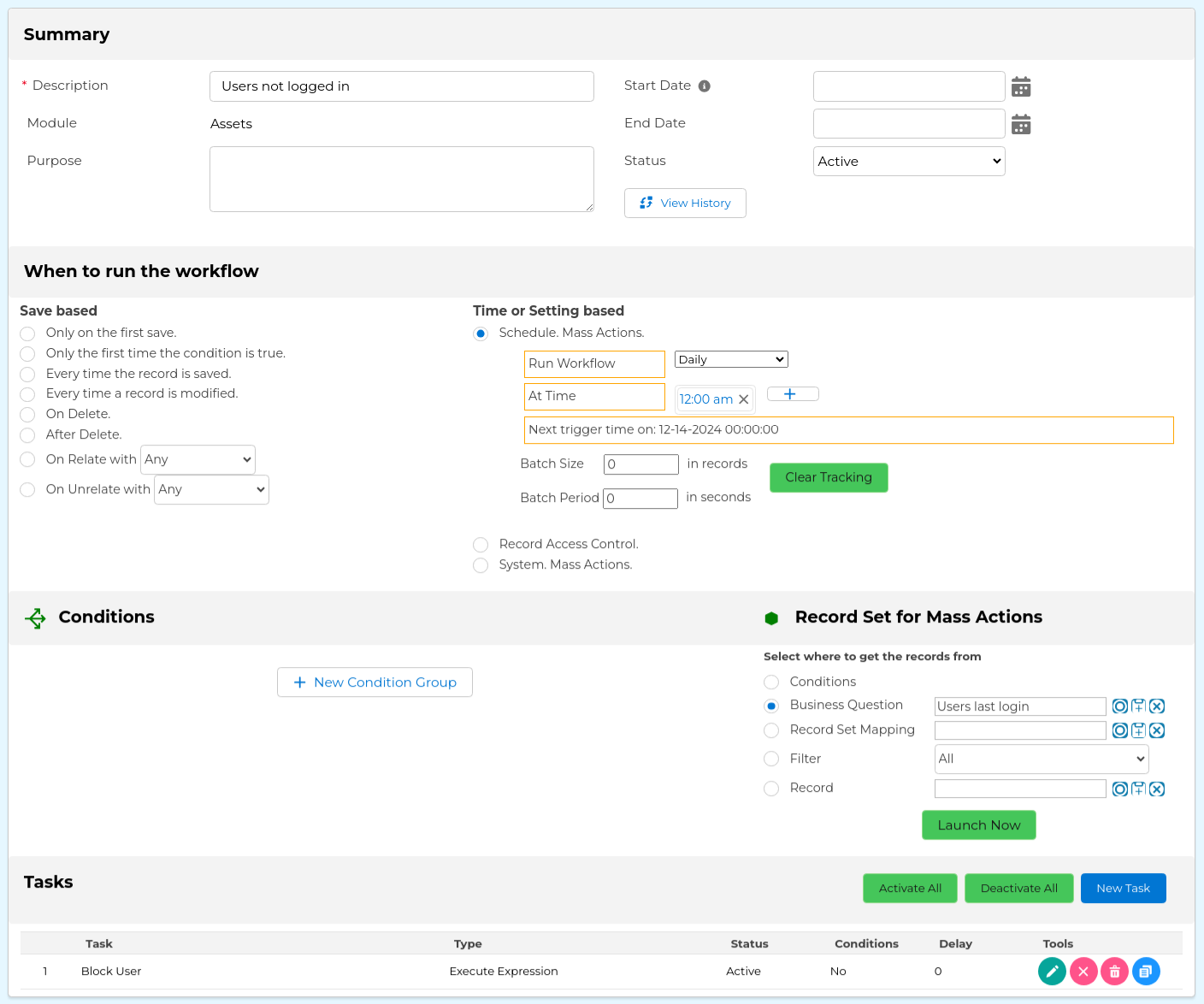
Task: Open the 'On Relate with' Any dropdown
Action: pos(198,460)
